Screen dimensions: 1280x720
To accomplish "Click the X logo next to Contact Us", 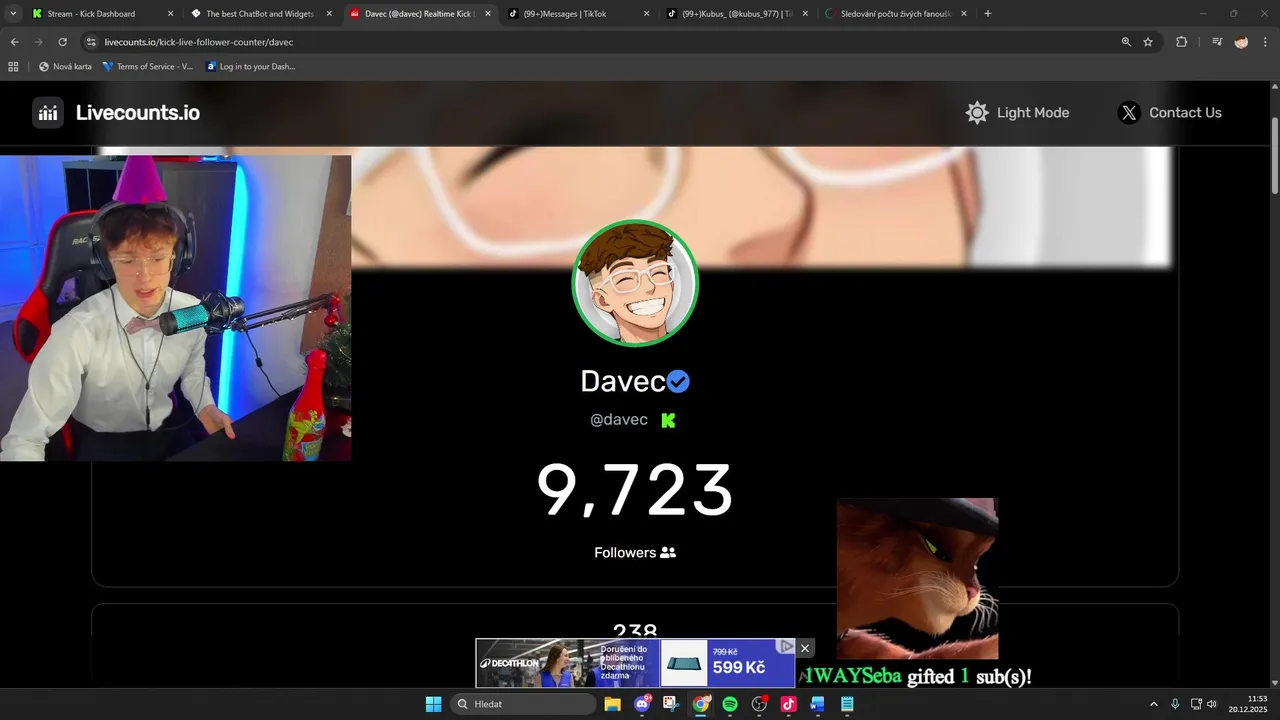I will tap(1129, 113).
